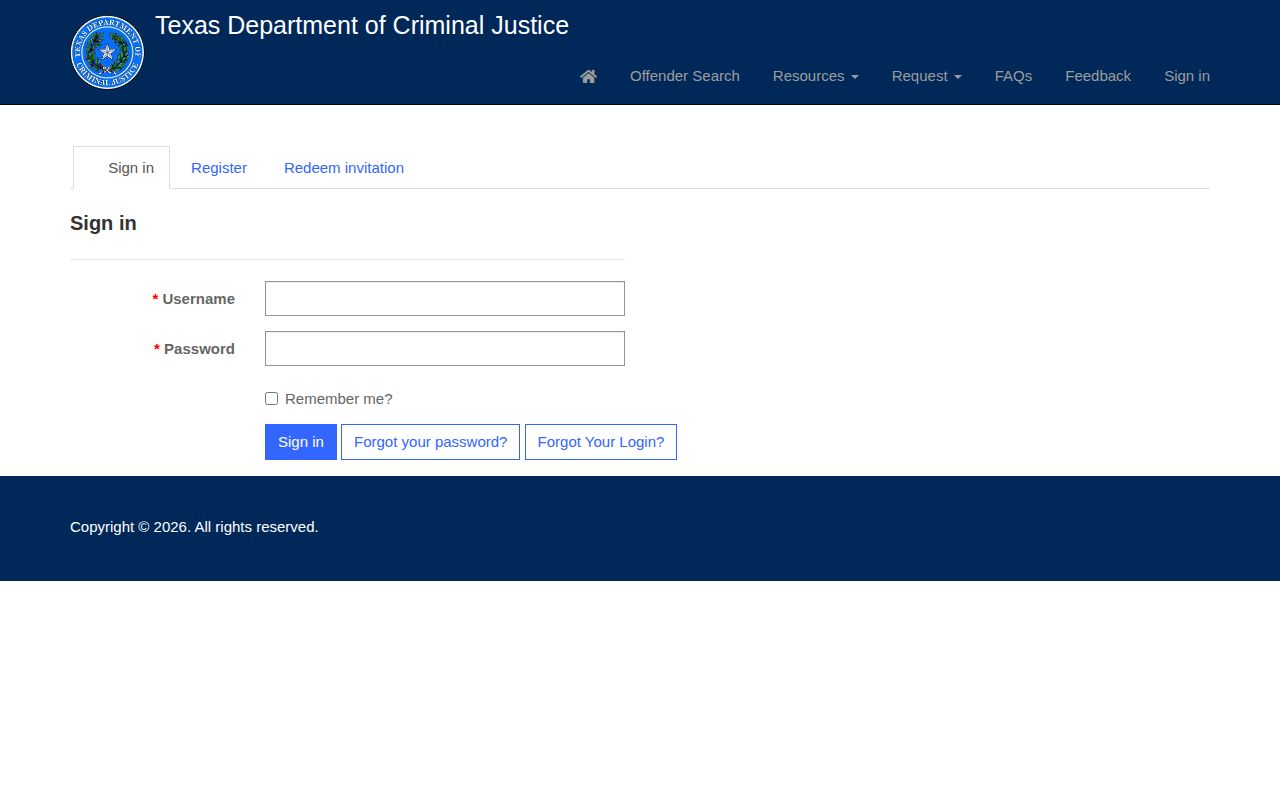
Task: Click the Texas Department of Criminal Justice seal logo
Action: tap(107, 52)
